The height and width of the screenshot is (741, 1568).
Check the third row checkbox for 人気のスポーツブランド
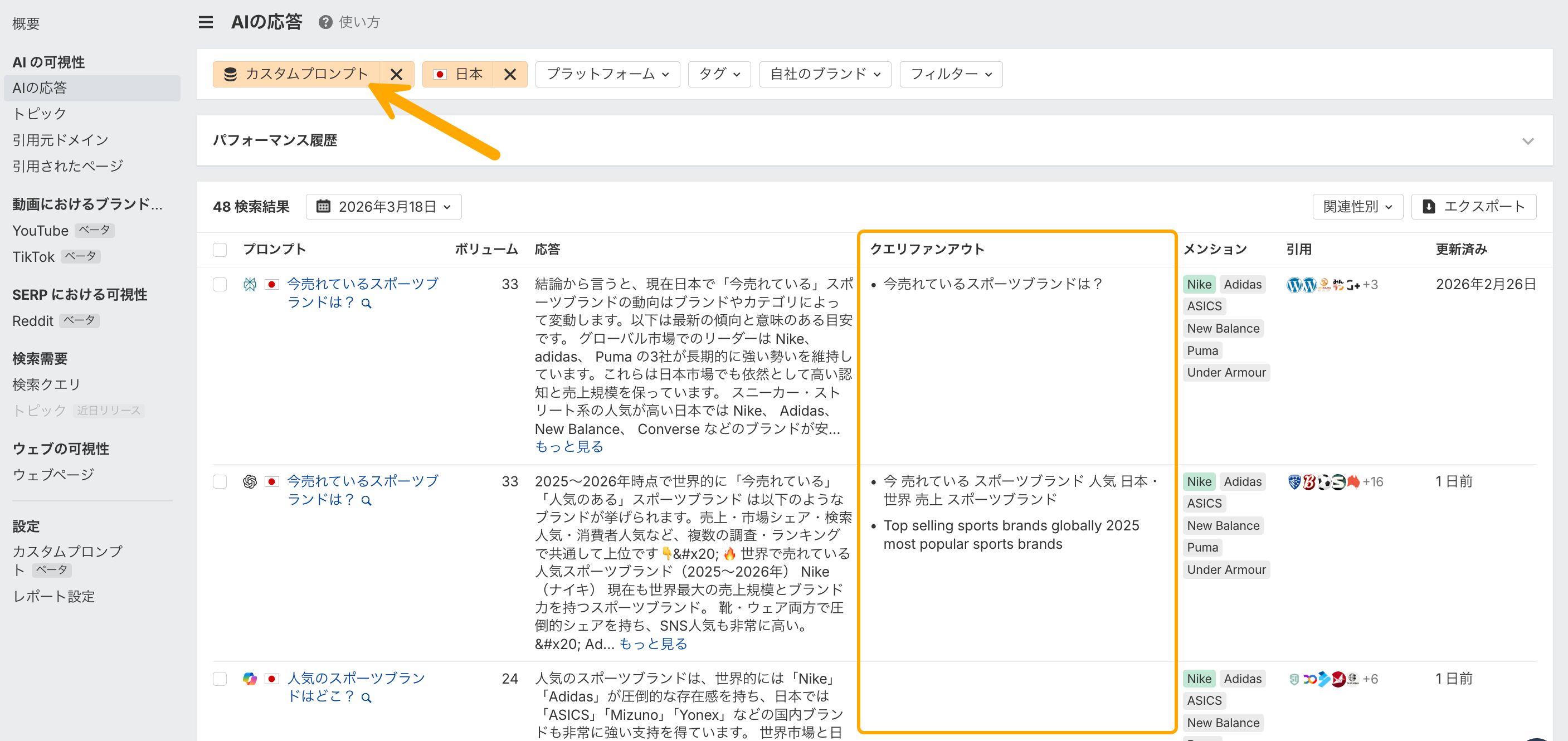pos(220,679)
